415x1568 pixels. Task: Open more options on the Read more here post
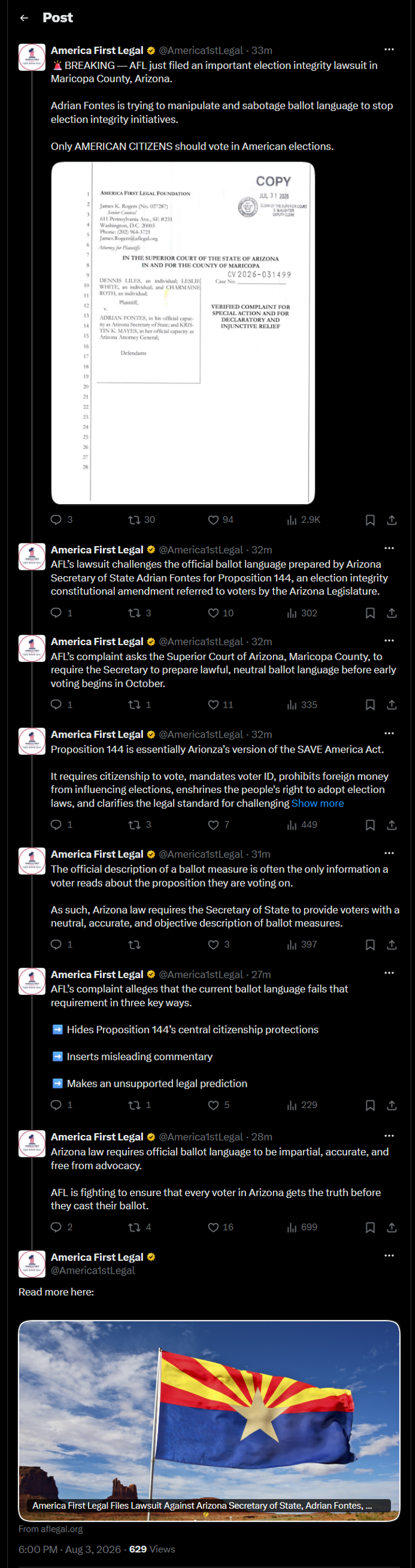click(x=390, y=1256)
